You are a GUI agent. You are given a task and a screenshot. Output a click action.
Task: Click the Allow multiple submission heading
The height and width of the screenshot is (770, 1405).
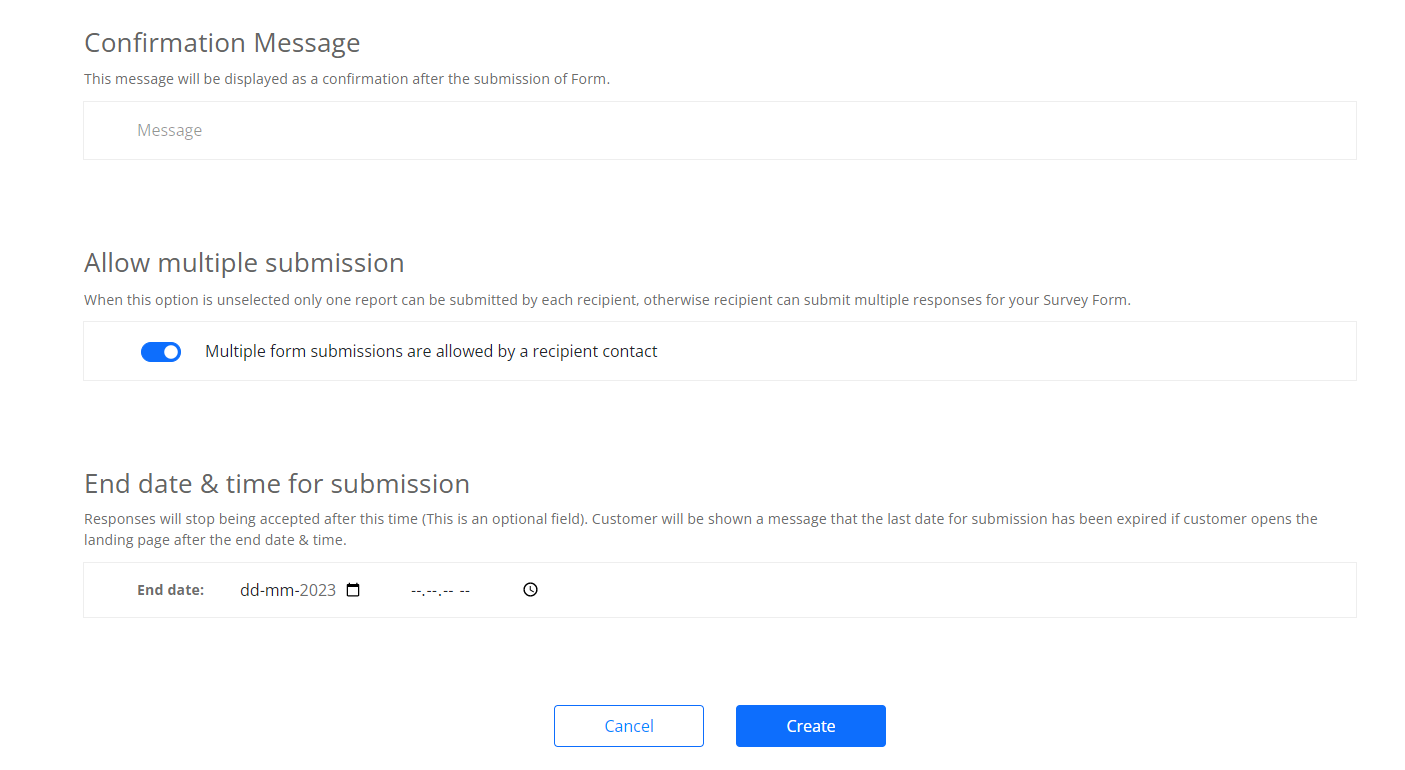coord(244,263)
